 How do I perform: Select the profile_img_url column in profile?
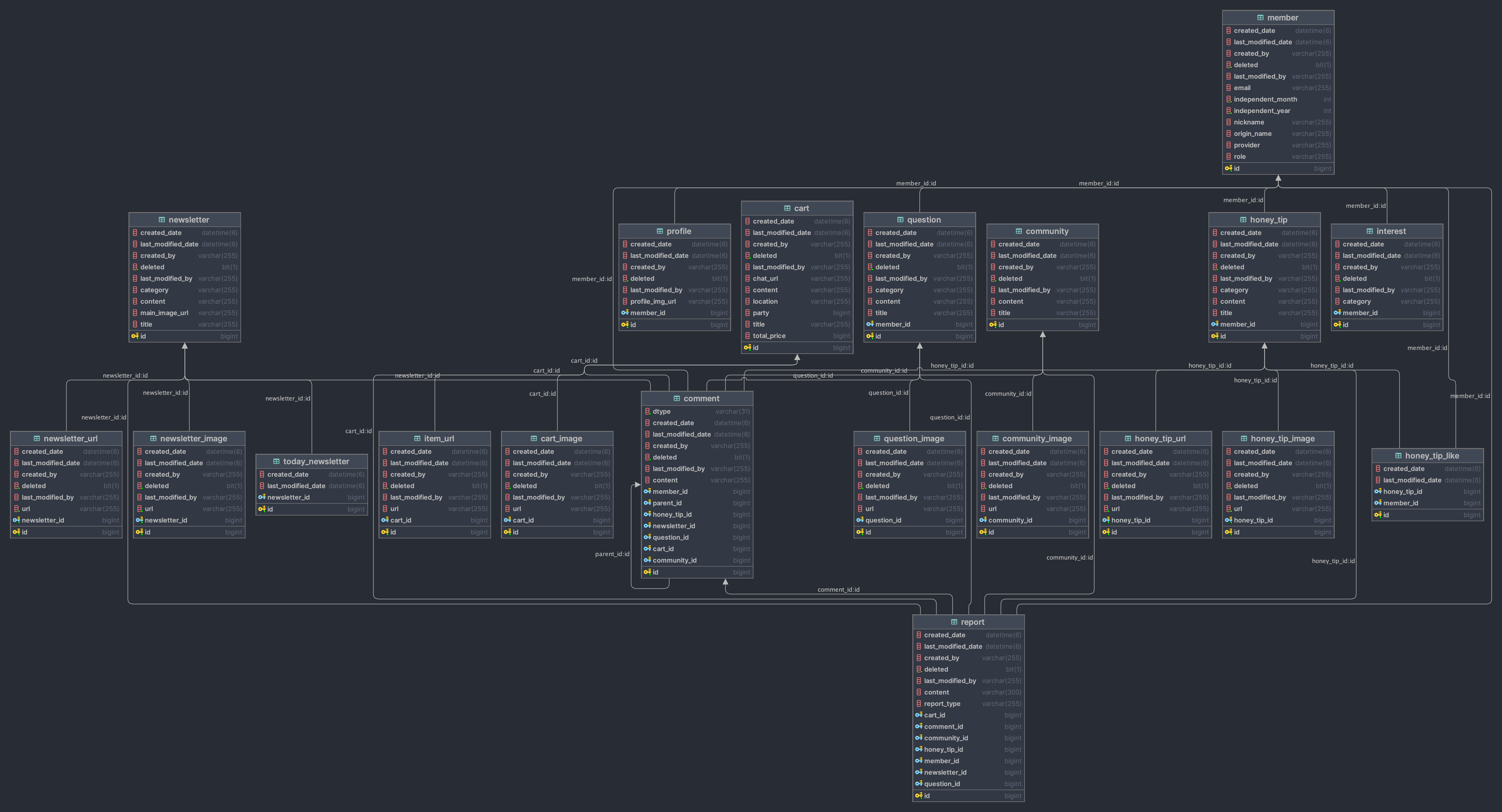(675, 302)
